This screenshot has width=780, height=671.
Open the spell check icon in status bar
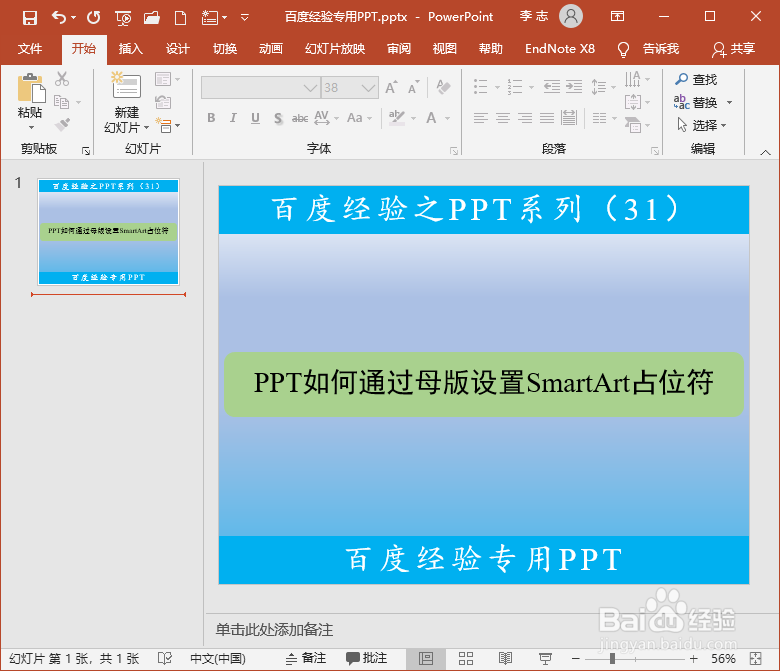[x=164, y=659]
